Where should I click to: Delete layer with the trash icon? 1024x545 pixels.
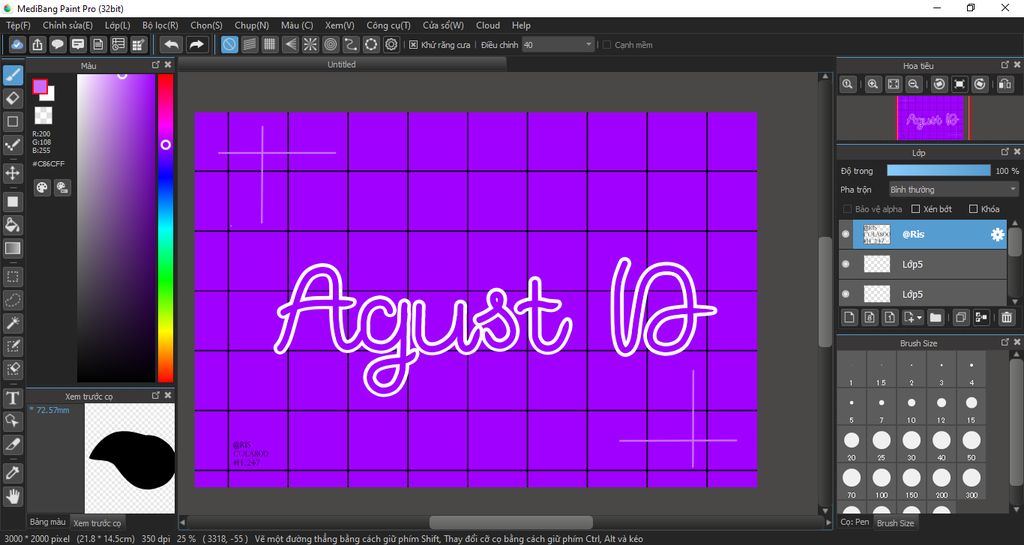(x=1006, y=317)
